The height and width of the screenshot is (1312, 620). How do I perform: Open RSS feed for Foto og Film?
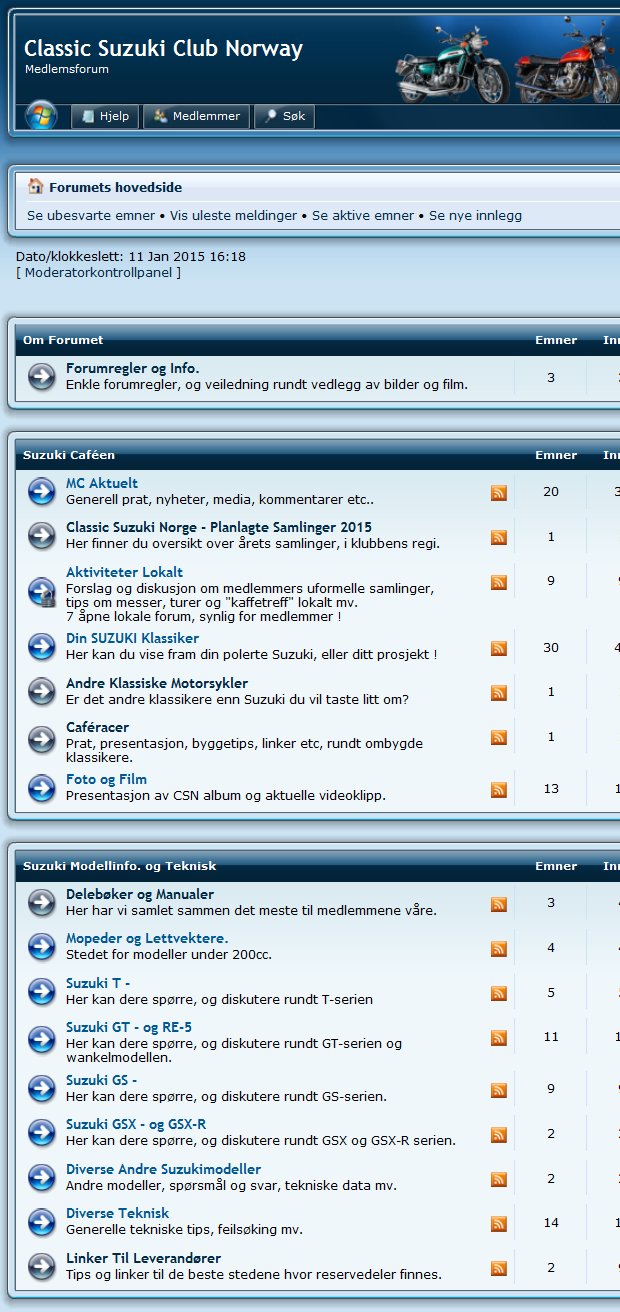pos(498,789)
